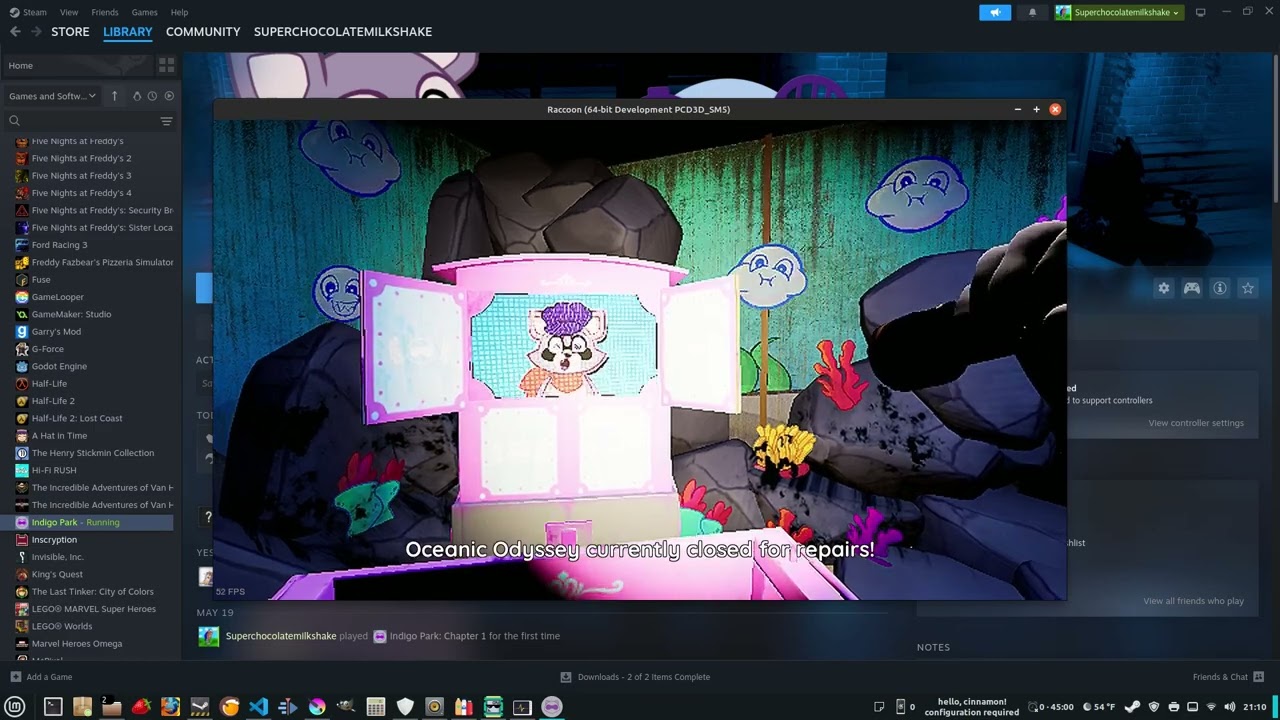Screen dimensions: 1280x720
Task: Open Steam notifications bell
Action: [1032, 12]
